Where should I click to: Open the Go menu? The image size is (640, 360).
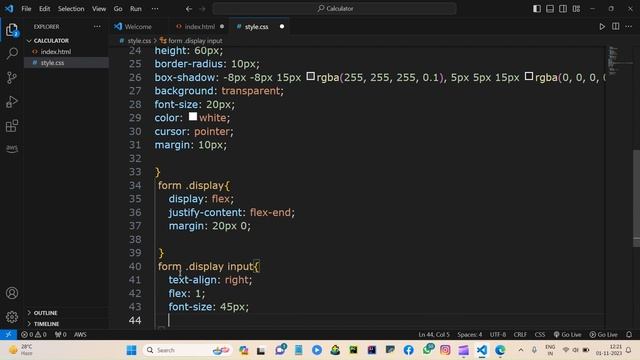(118, 9)
